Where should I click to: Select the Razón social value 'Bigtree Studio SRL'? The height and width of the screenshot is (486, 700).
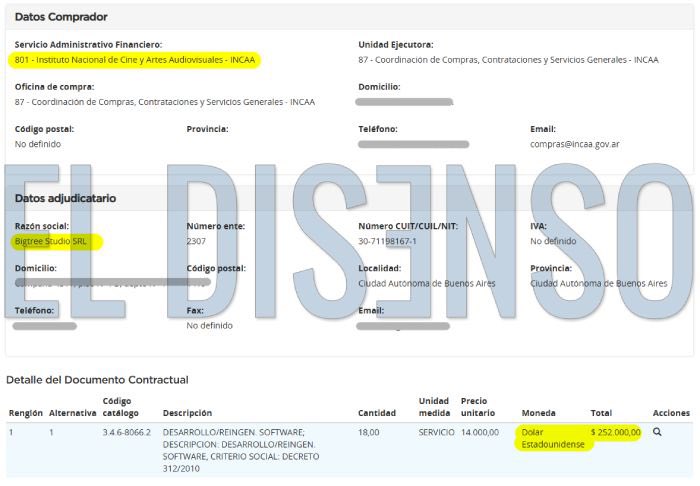coord(50,241)
